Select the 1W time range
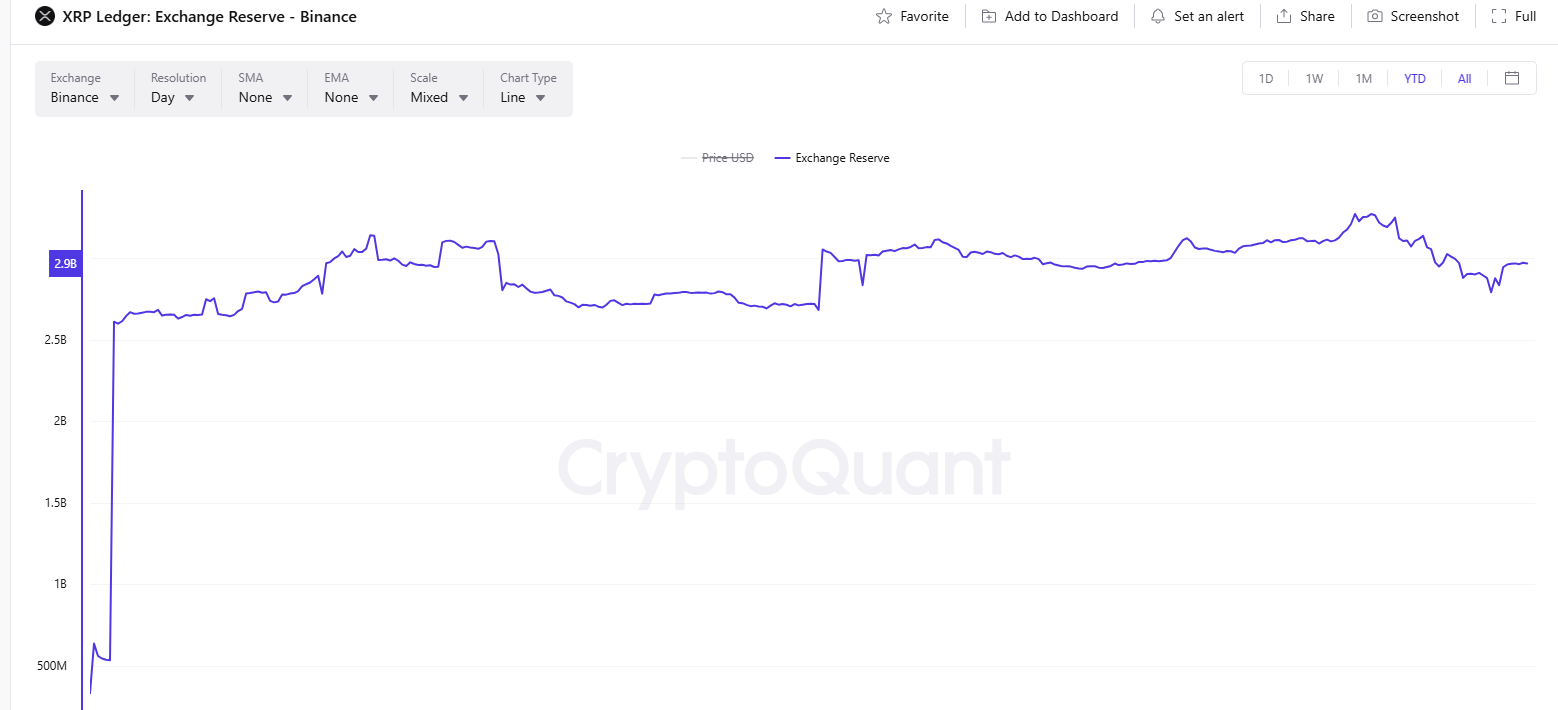Viewport: 1558px width, 710px height. point(1314,79)
